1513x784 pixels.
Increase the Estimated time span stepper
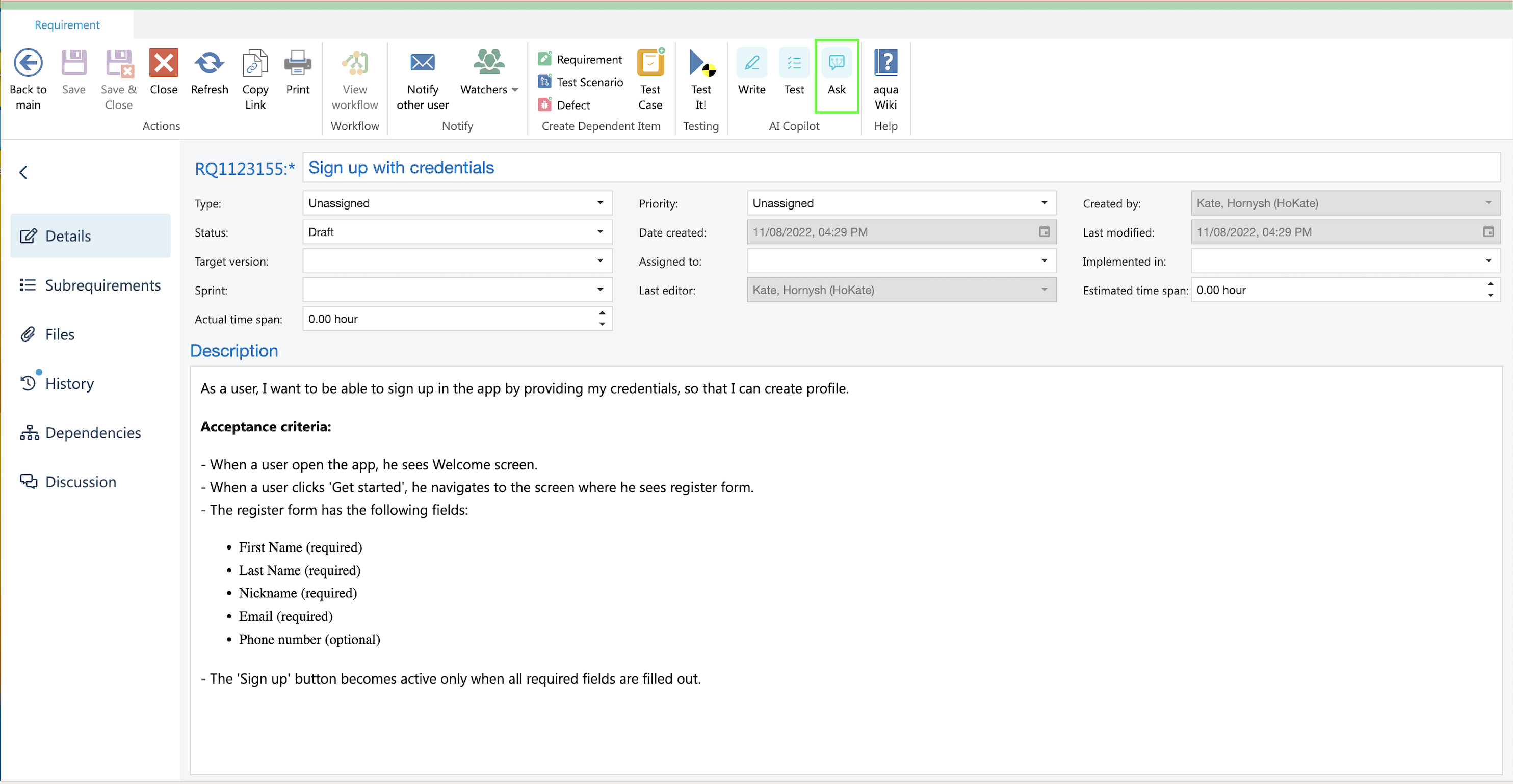(x=1490, y=284)
